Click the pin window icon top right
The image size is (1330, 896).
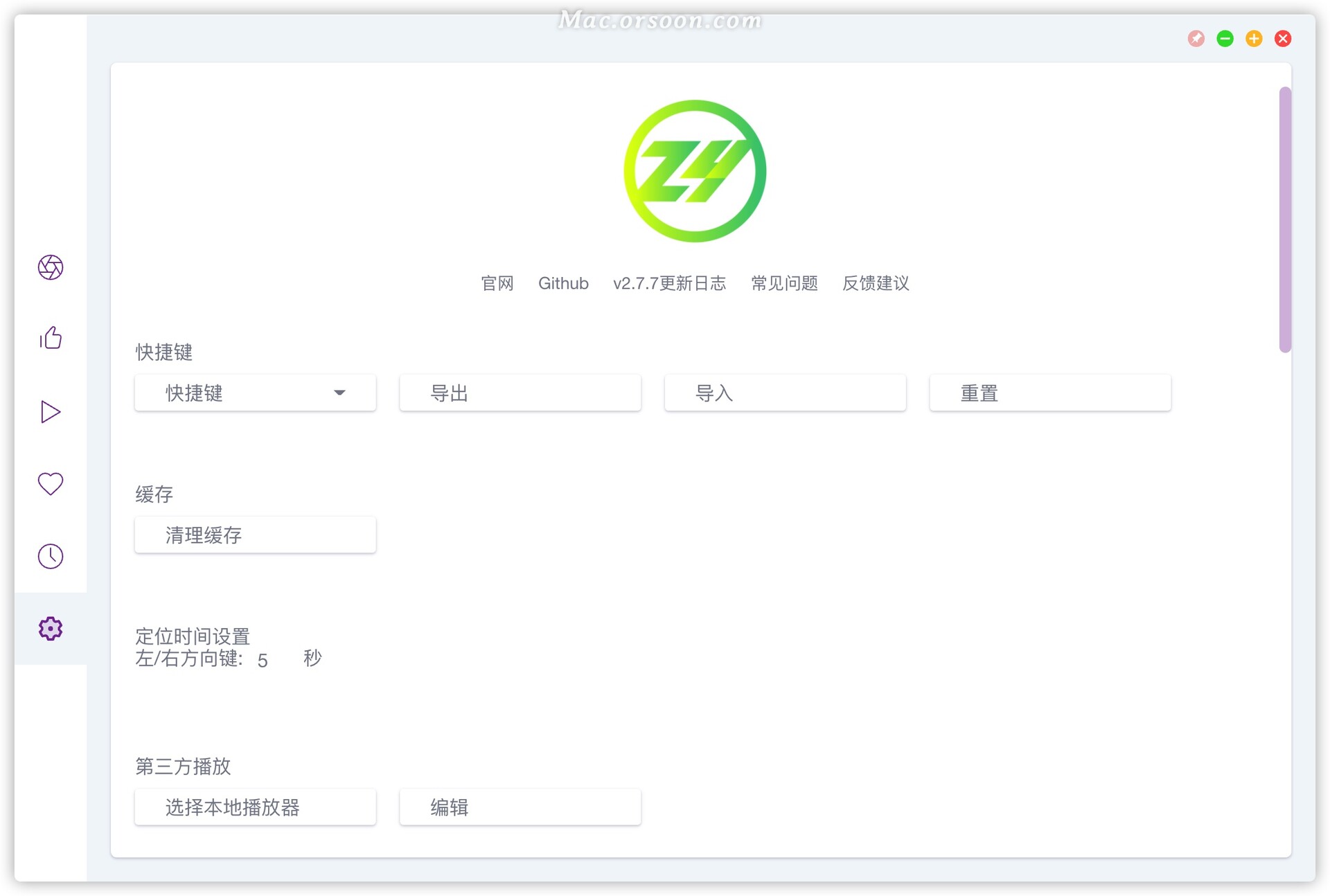click(x=1196, y=39)
